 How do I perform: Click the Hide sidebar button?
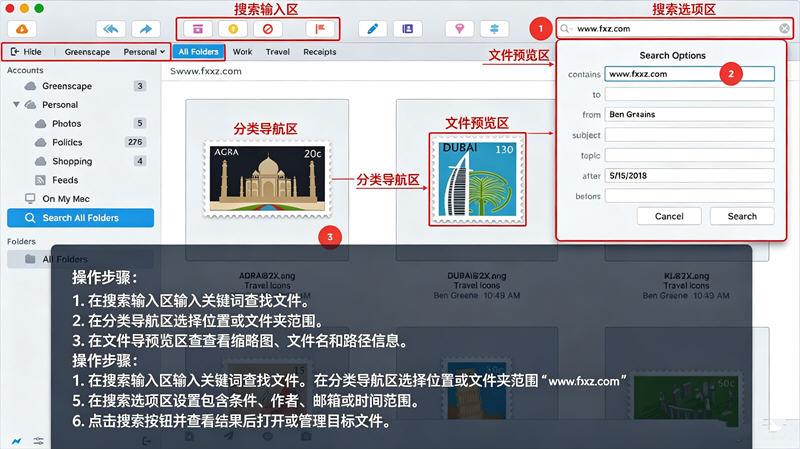27,52
